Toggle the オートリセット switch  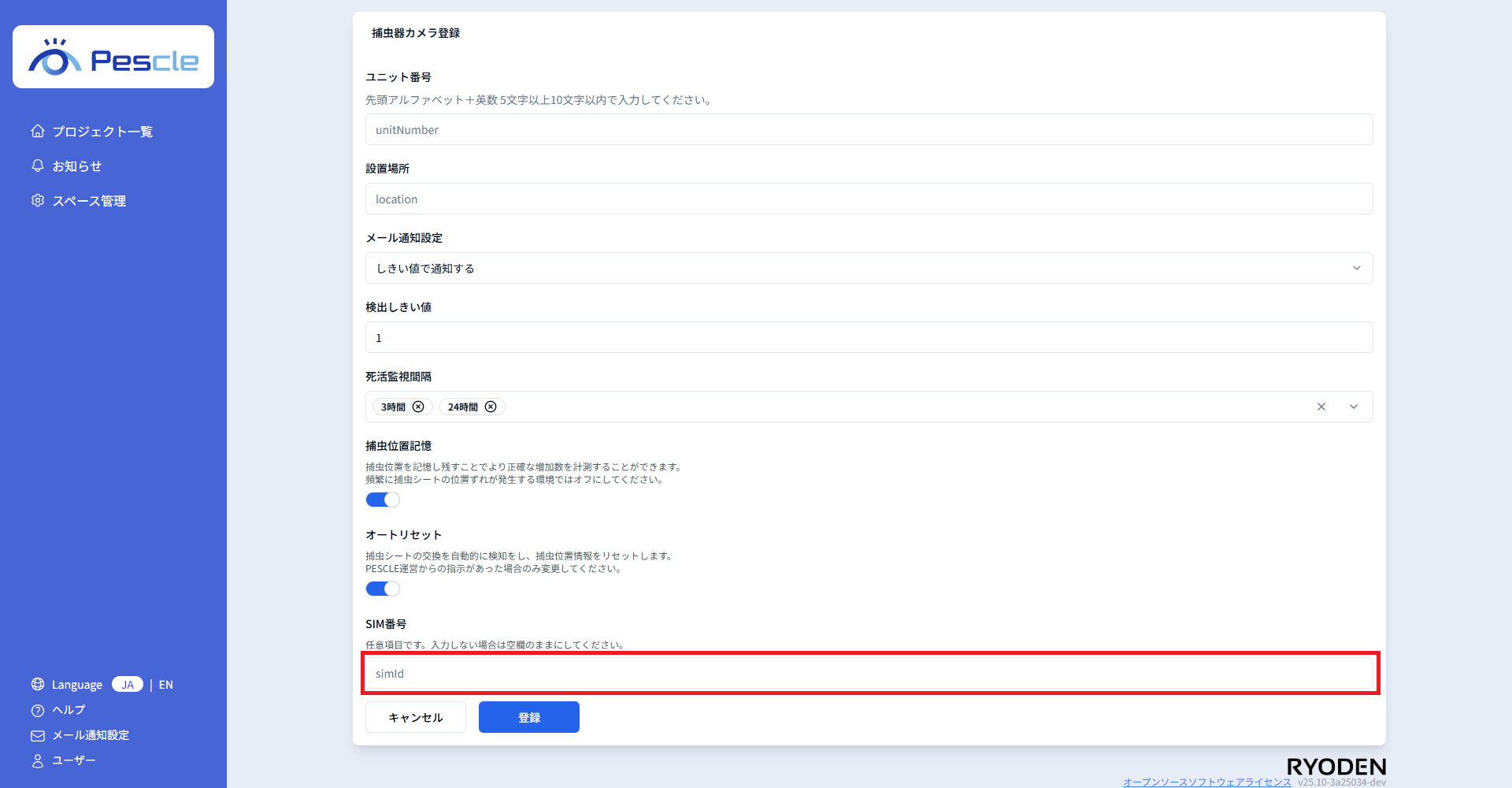pyautogui.click(x=383, y=589)
